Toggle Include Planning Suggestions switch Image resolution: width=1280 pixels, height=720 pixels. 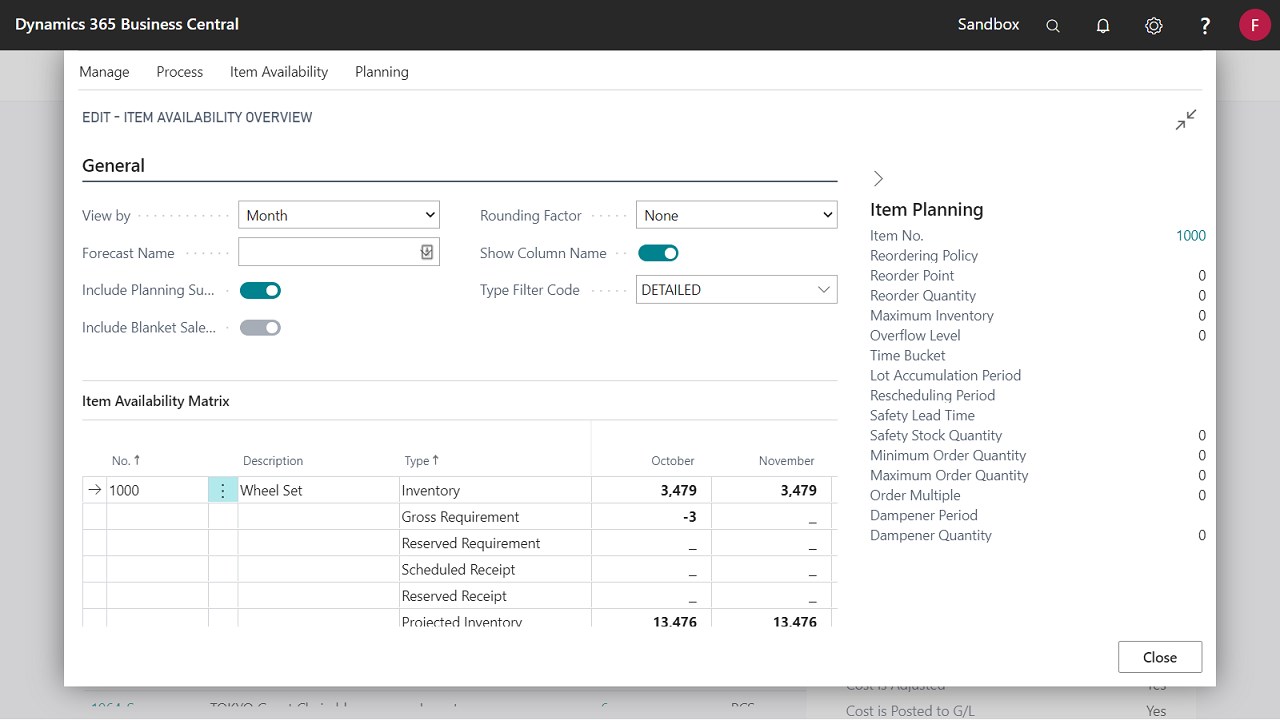coord(260,290)
